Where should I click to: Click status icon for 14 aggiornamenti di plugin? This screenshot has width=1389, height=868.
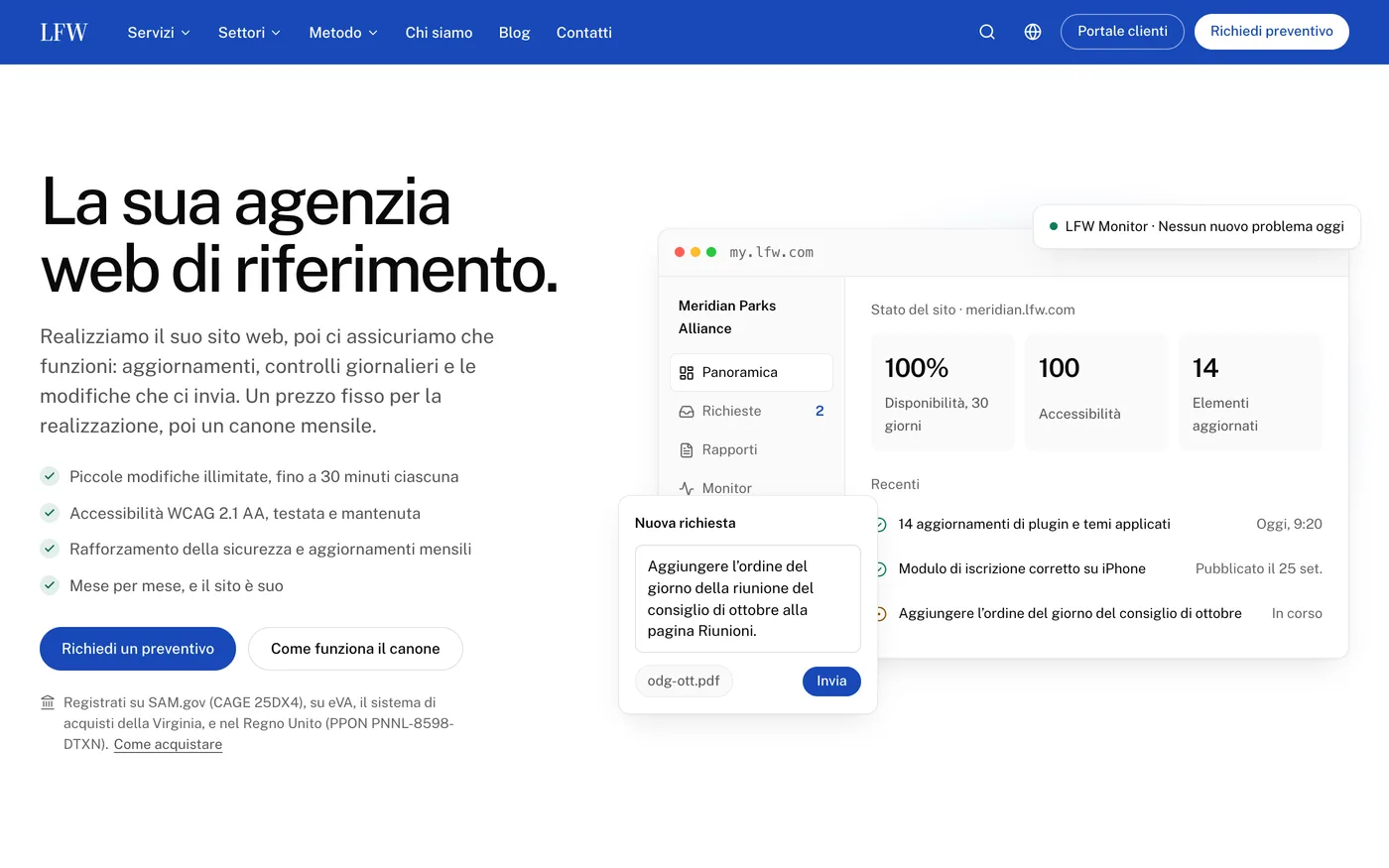[x=880, y=525]
